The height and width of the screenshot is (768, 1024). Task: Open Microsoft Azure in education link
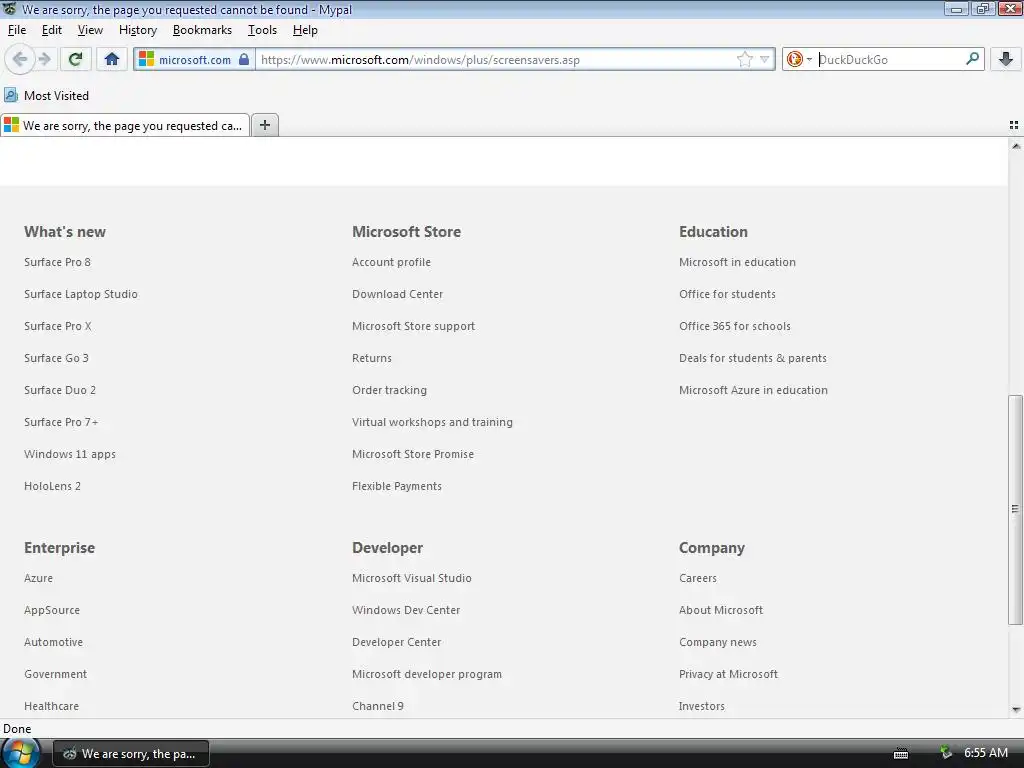point(753,390)
